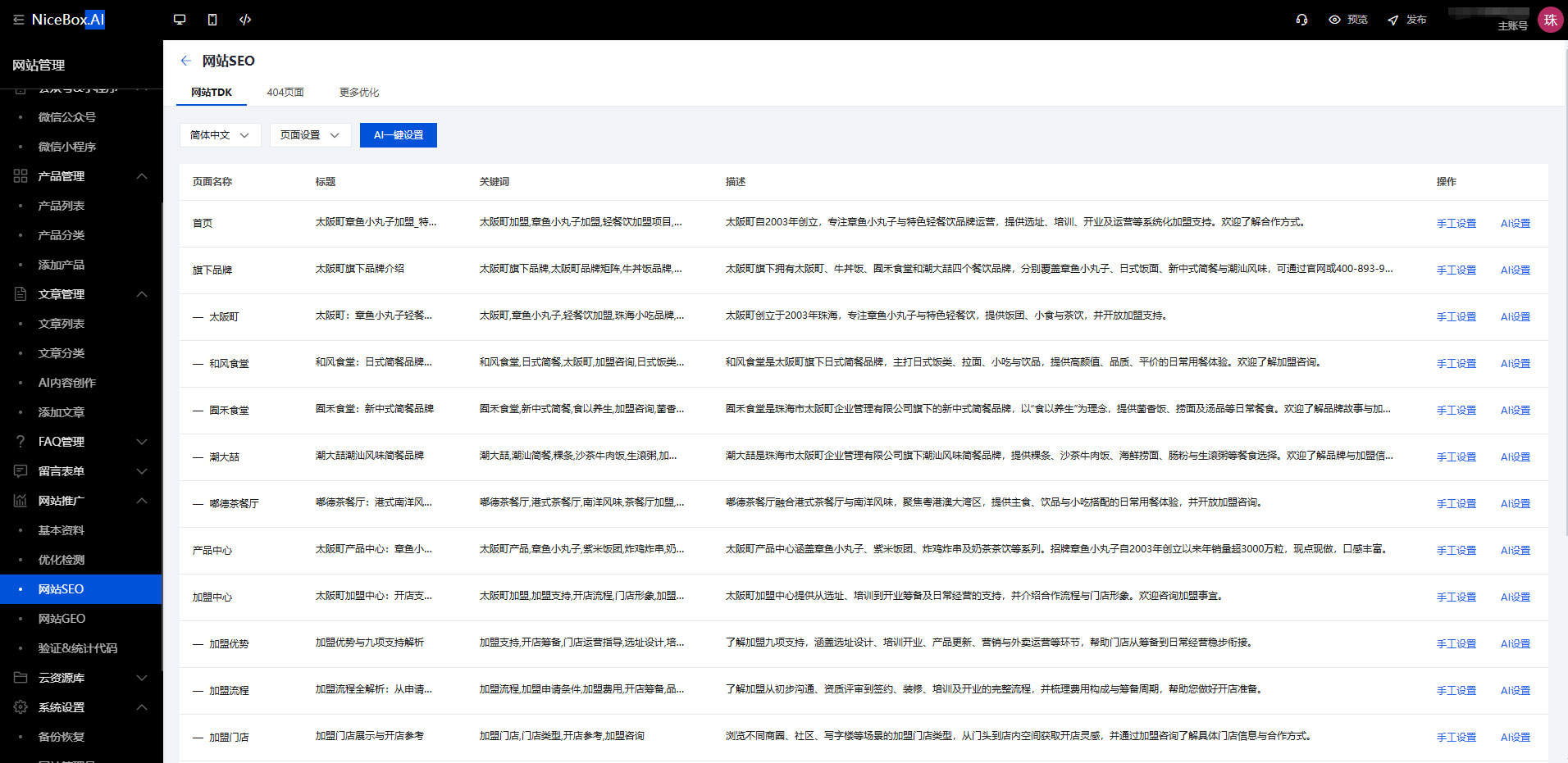This screenshot has width=1568, height=763.
Task: Click the 产品管理 grid icon
Action: click(21, 176)
